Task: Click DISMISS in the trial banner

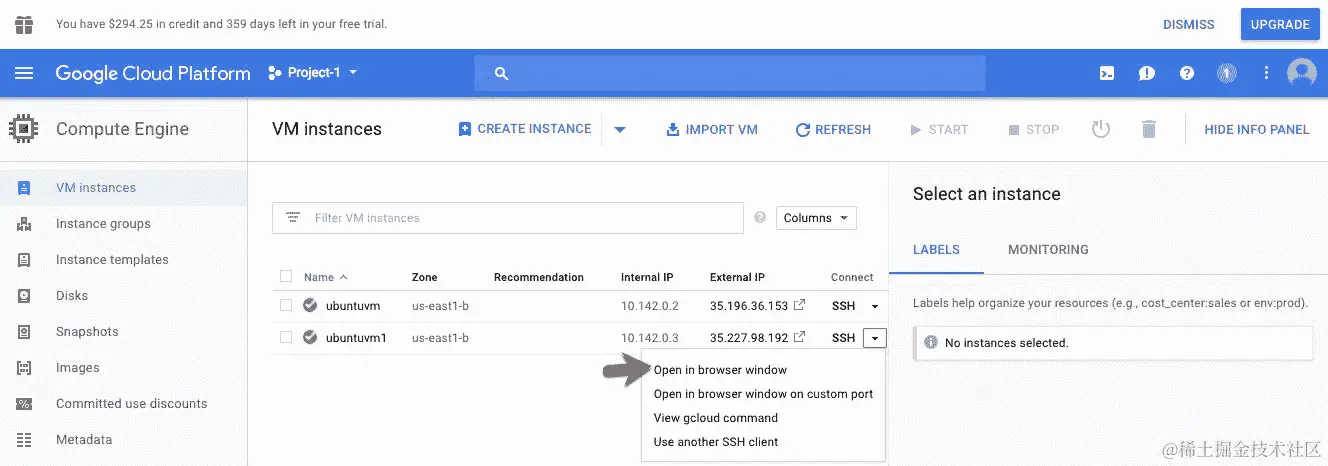Action: [x=1188, y=24]
